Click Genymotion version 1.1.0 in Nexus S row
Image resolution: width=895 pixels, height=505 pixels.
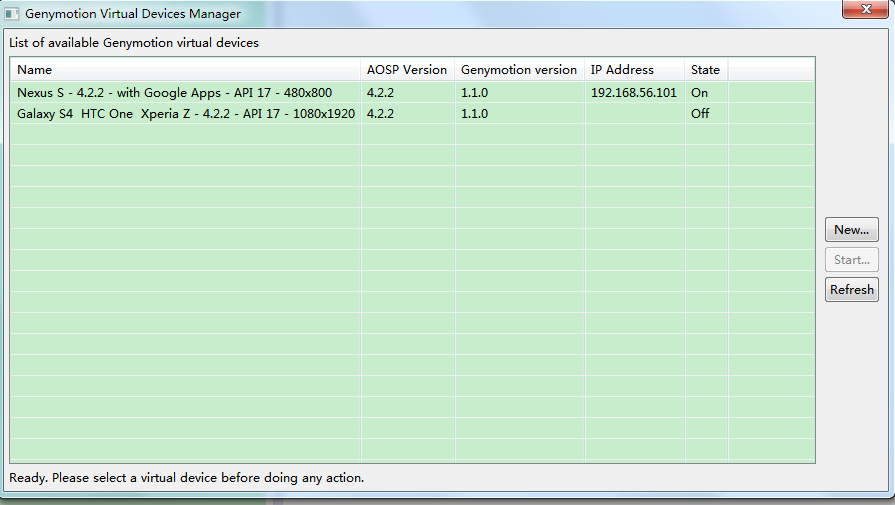click(x=474, y=92)
